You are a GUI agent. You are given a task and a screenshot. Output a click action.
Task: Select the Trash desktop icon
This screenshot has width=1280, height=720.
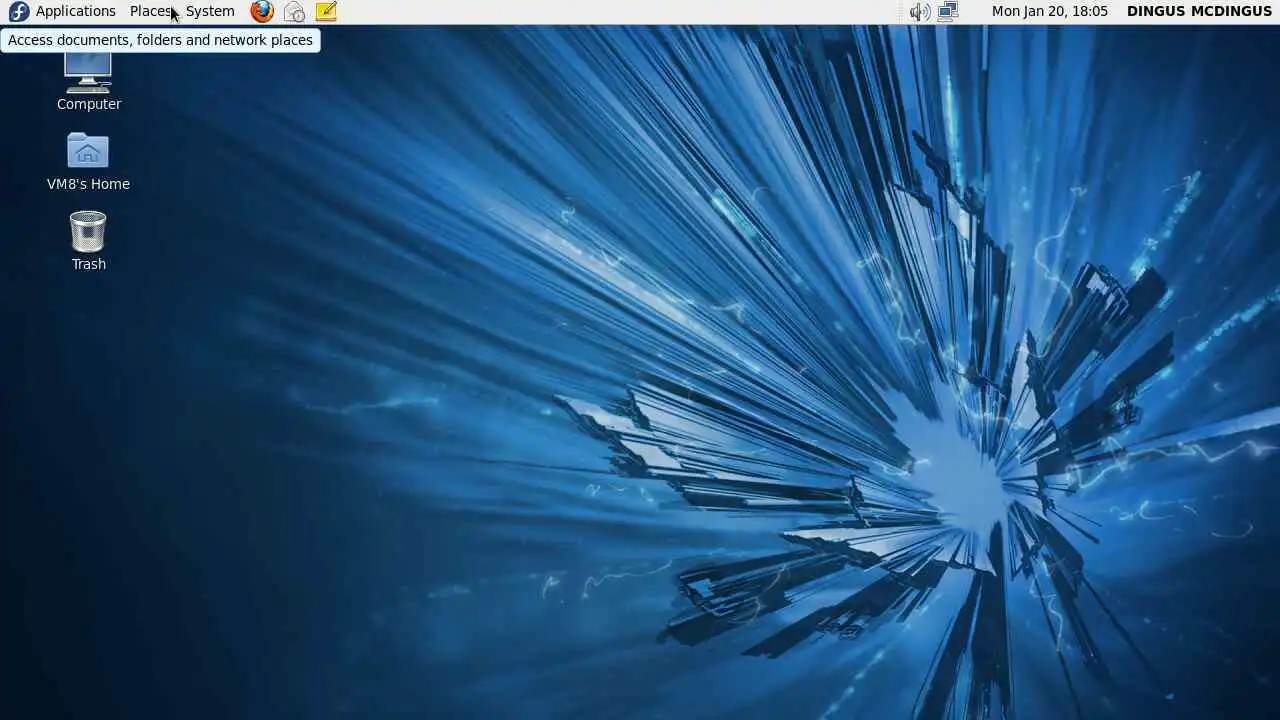[88, 241]
